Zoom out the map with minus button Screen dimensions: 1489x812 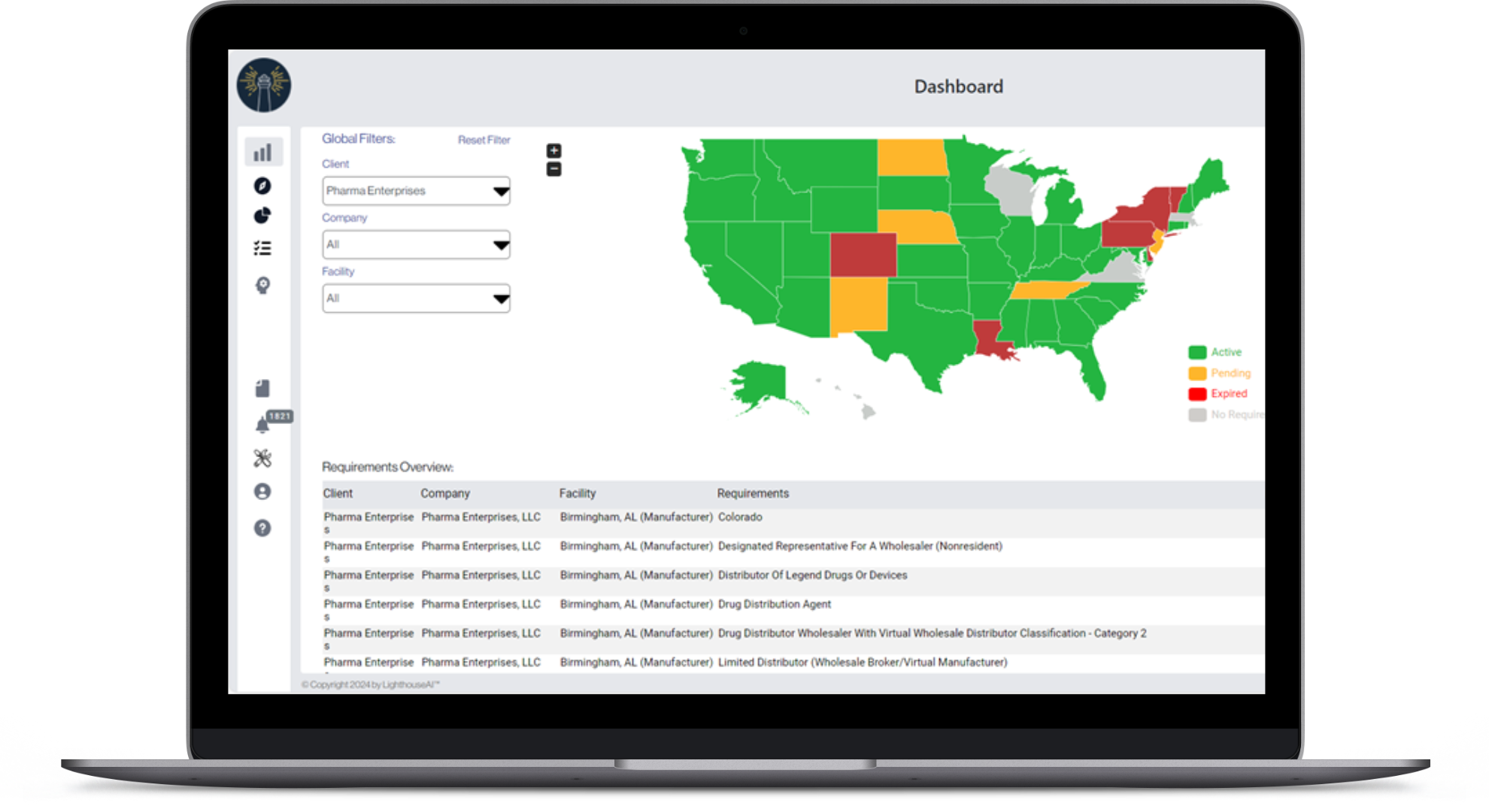pos(554,169)
